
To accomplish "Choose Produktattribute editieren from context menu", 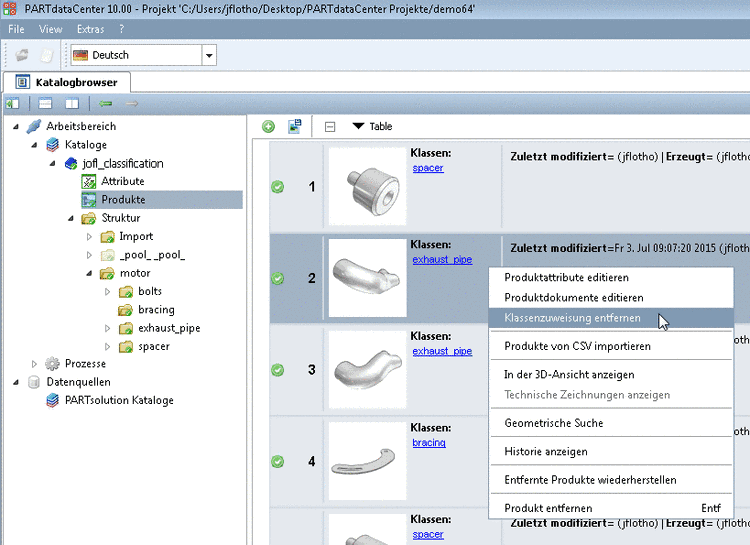I will (611, 278).
